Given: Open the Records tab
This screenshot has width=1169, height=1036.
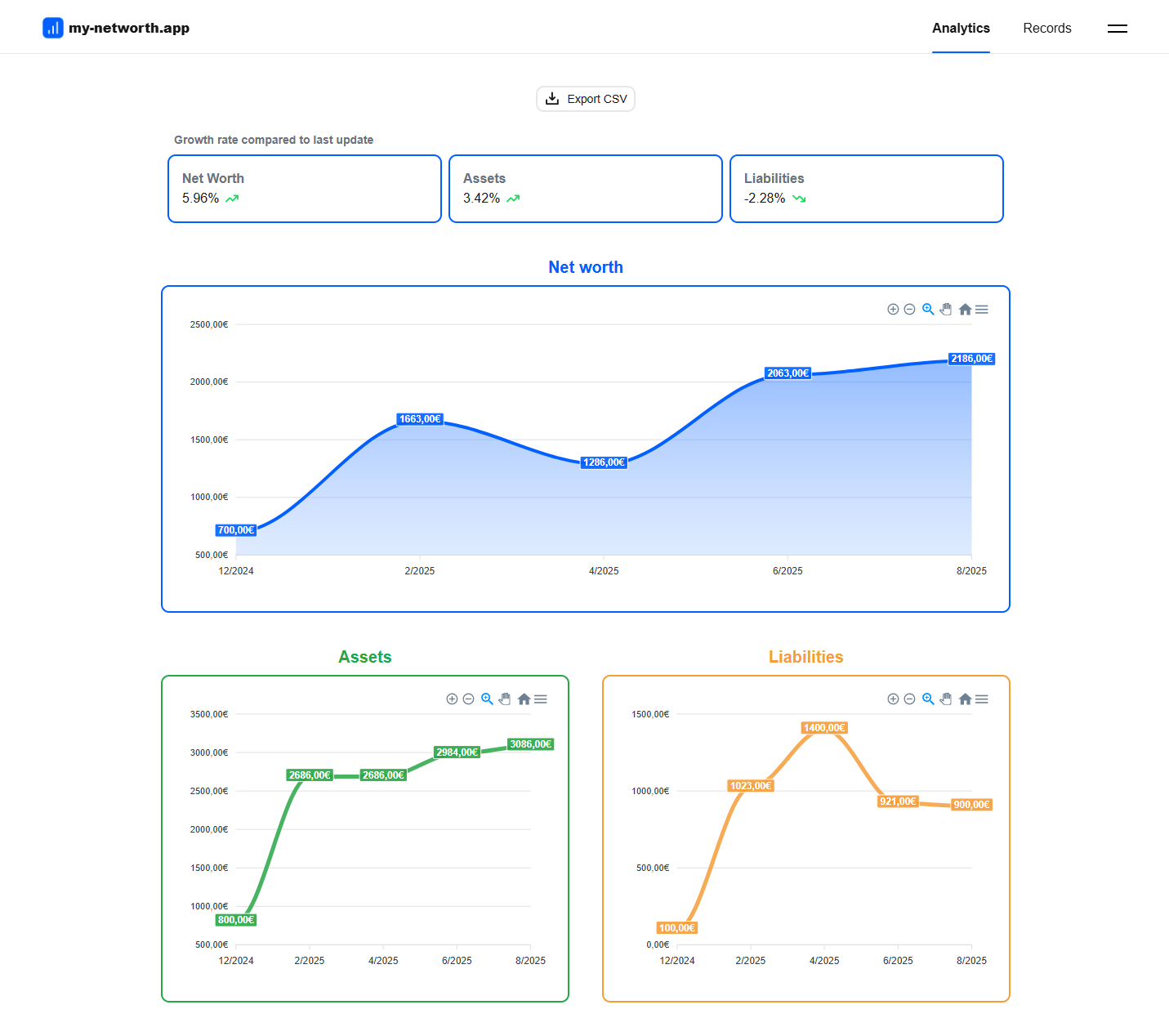Looking at the screenshot, I should tap(1047, 28).
